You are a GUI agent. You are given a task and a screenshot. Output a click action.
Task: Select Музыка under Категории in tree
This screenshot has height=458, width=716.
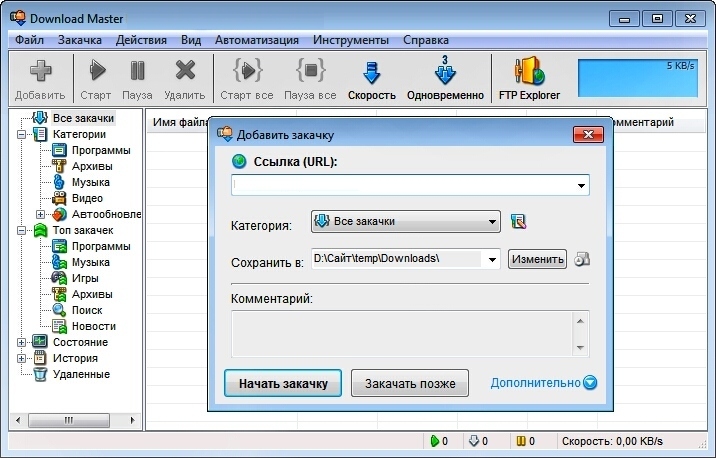point(90,182)
